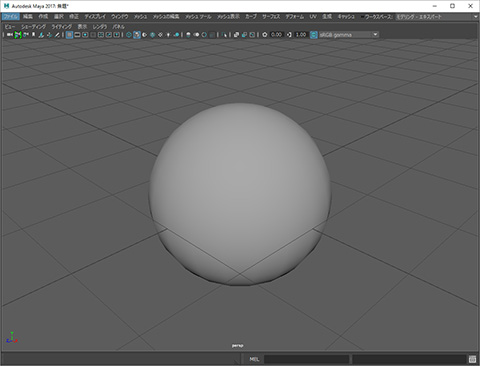
Task: Click the Exposure value field 0.00
Action: tap(276, 35)
